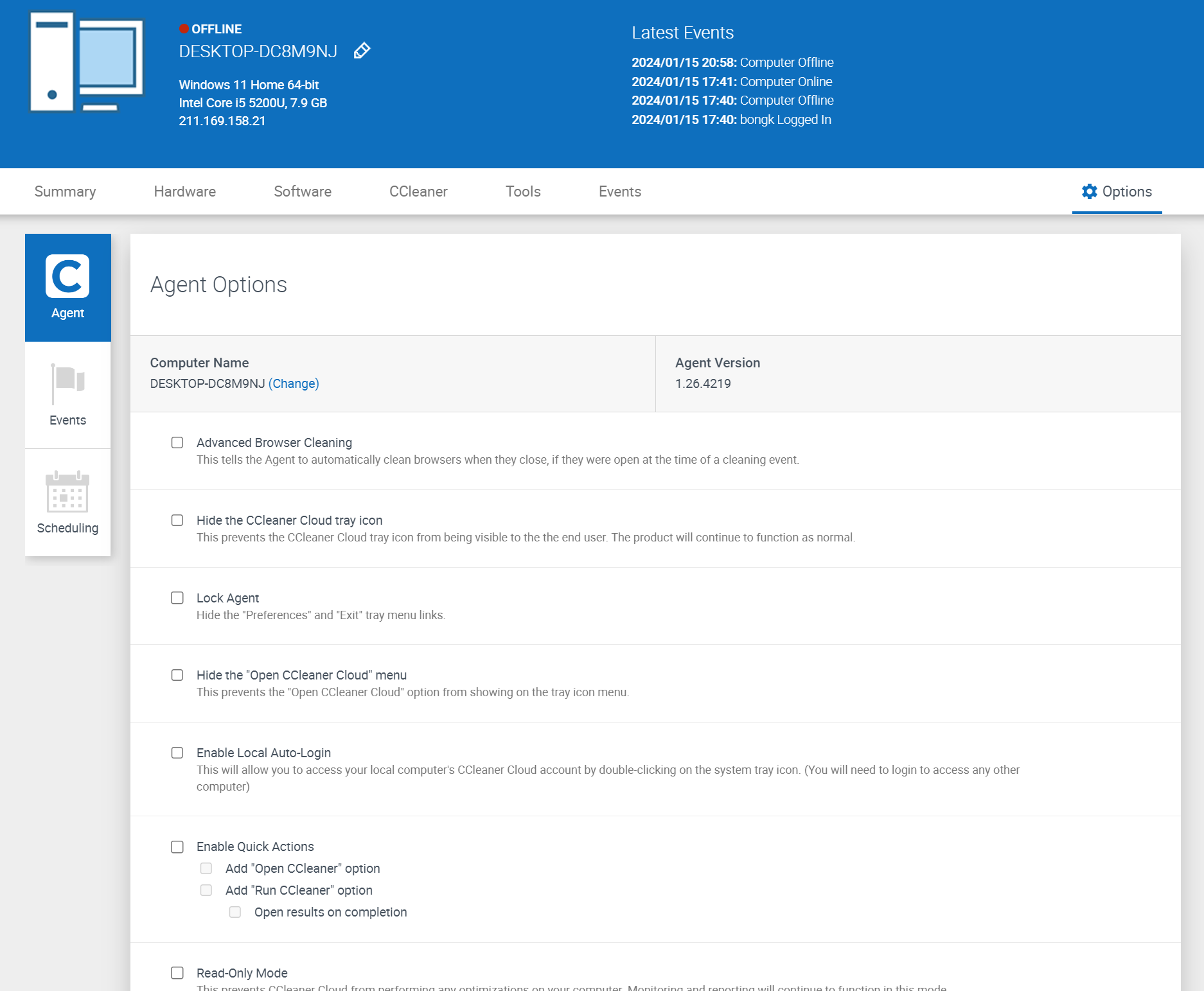Click the DESKTOP-DC8M9NJ header computer name
This screenshot has height=991, width=1204.
[x=258, y=51]
